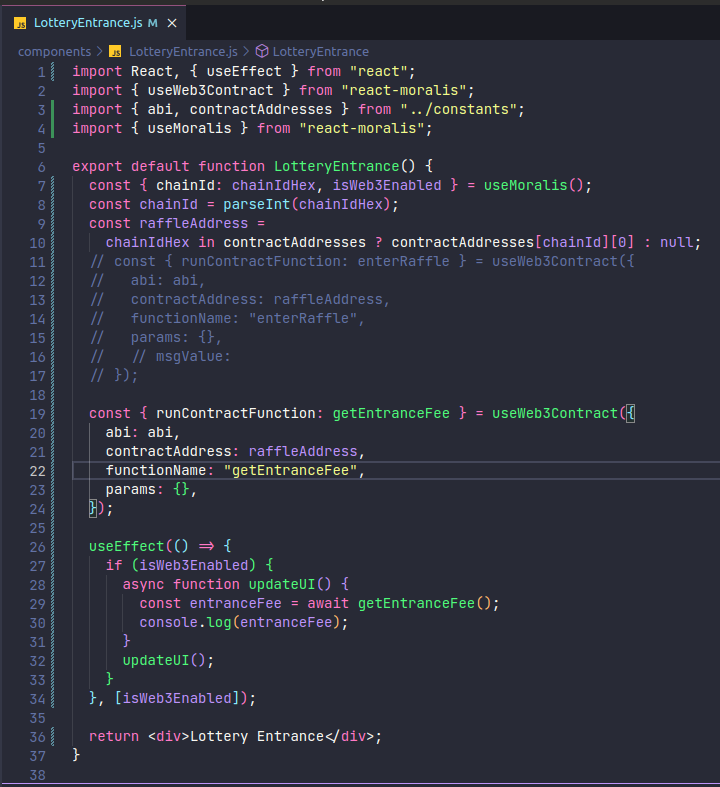Click commented 'enterRaffle' on line 11

click(x=403, y=261)
